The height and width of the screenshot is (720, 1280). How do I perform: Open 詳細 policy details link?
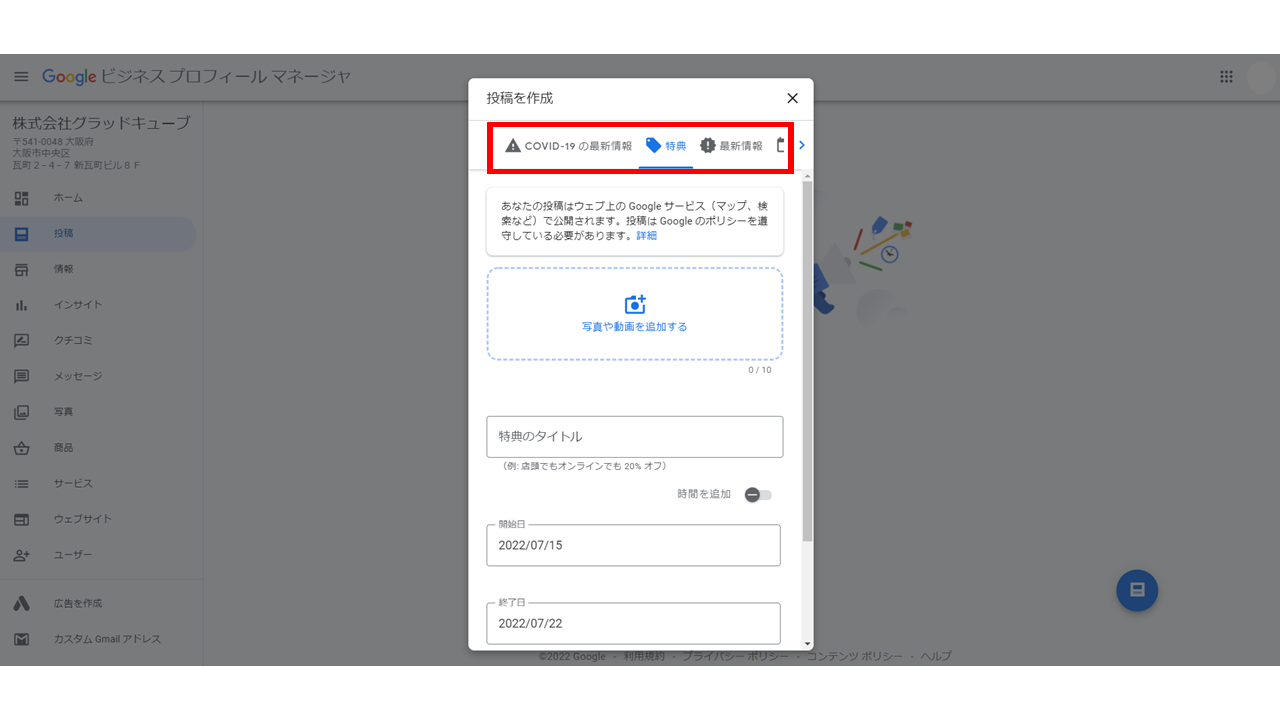(647, 236)
